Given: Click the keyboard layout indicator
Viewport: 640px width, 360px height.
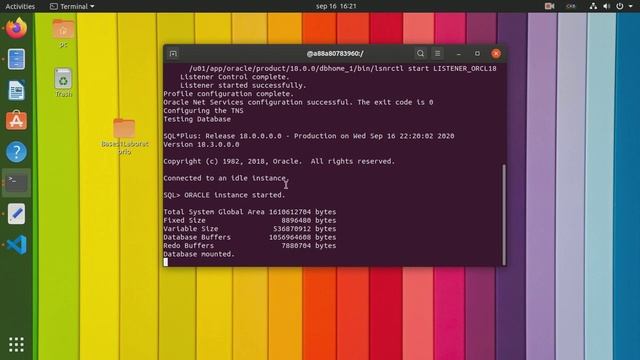Looking at the screenshot, I should pyautogui.click(x=571, y=6).
